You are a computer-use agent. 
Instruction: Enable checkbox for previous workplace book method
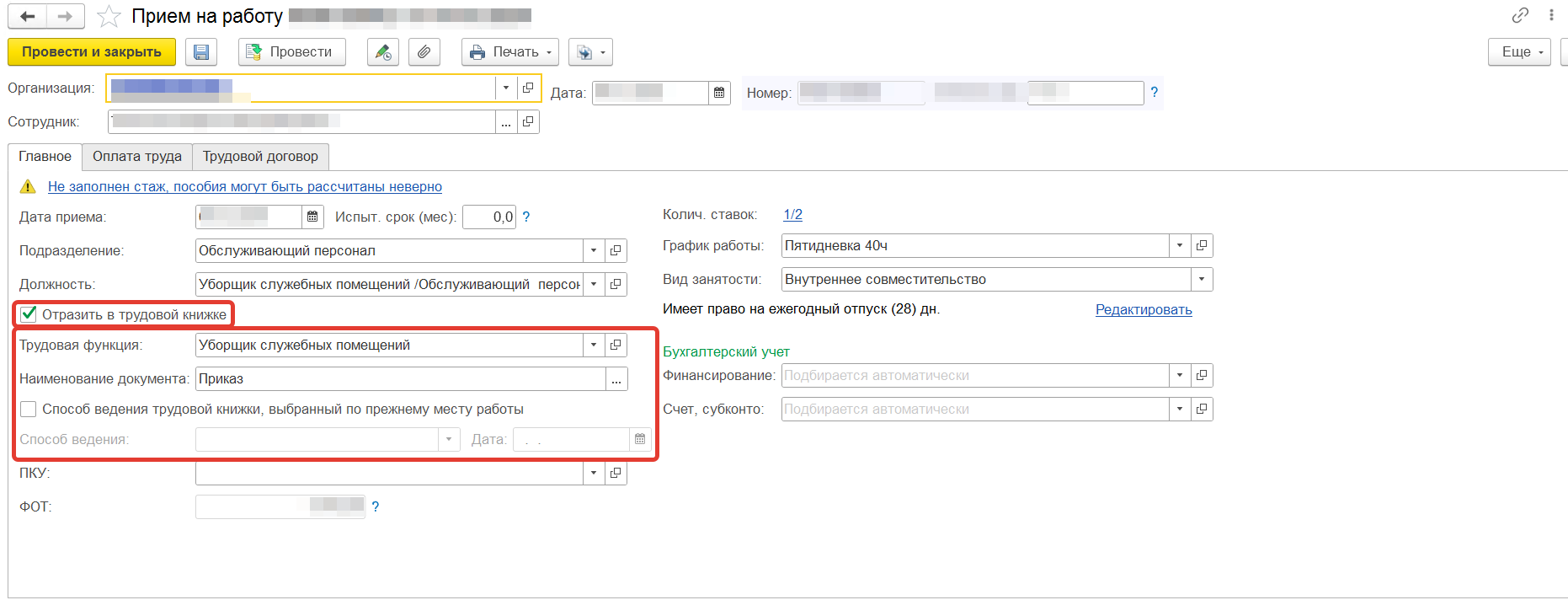click(29, 409)
